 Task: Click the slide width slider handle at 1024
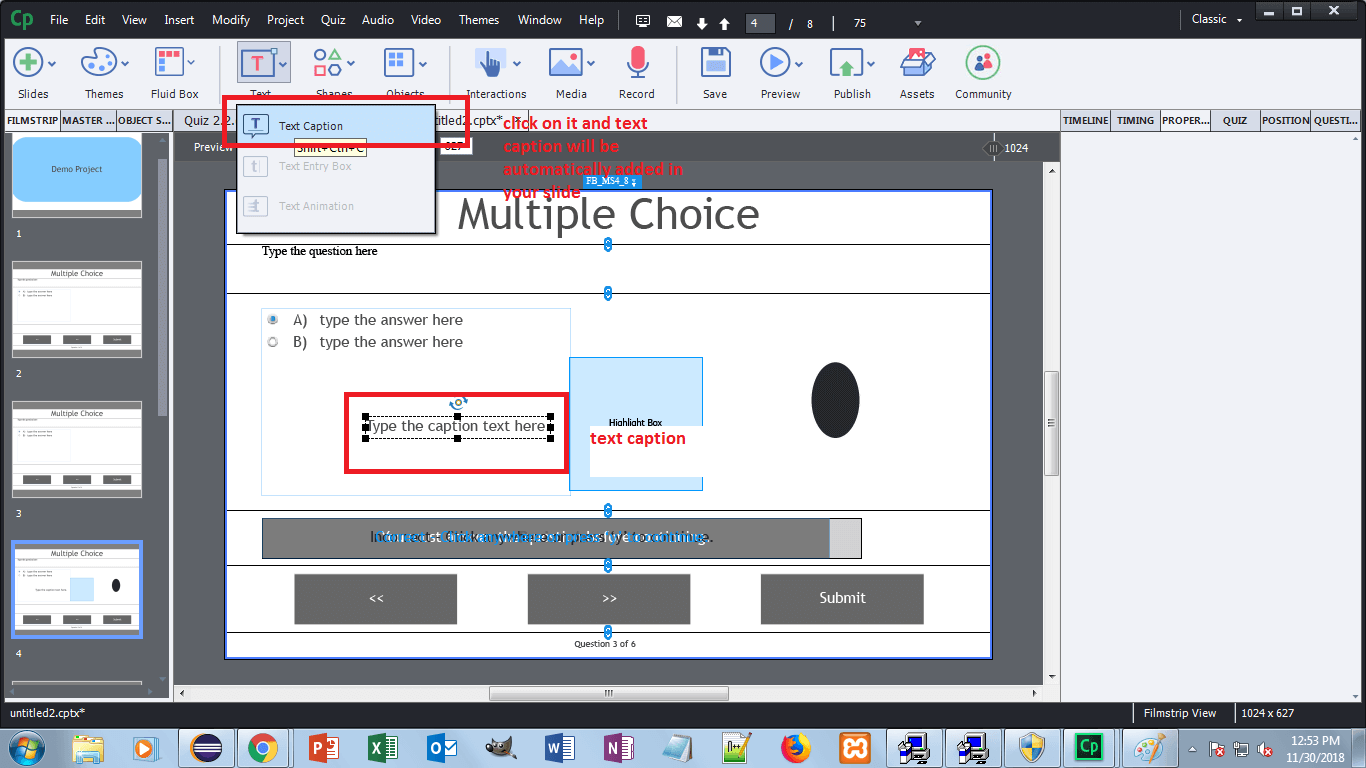(x=992, y=148)
